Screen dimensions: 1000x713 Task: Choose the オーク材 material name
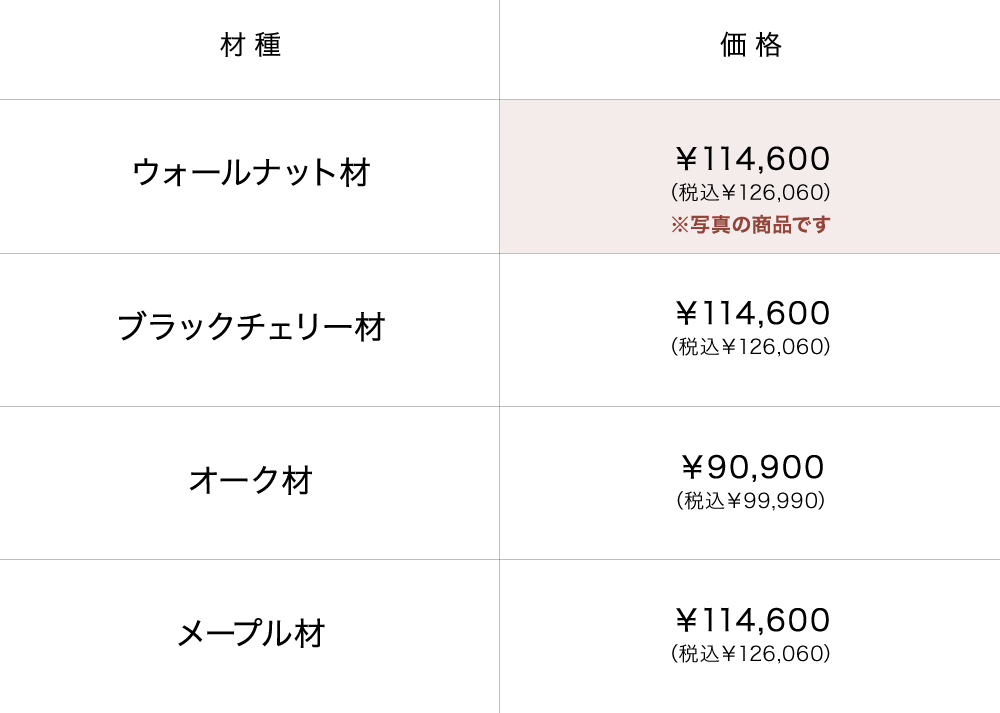click(x=251, y=481)
